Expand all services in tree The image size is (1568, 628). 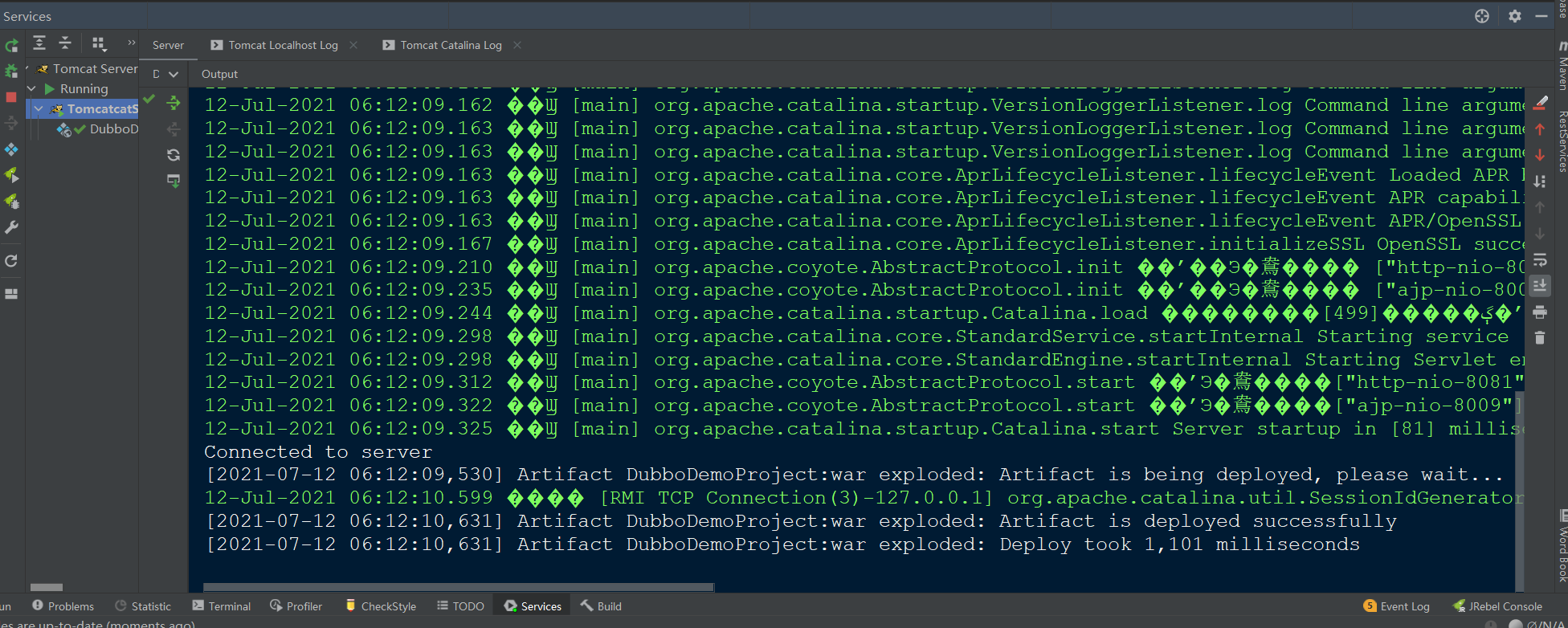[39, 43]
